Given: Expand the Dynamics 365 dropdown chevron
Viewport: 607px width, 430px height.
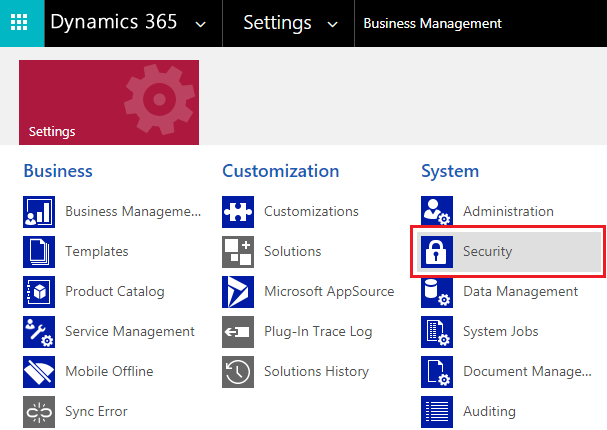Looking at the screenshot, I should pos(200,25).
